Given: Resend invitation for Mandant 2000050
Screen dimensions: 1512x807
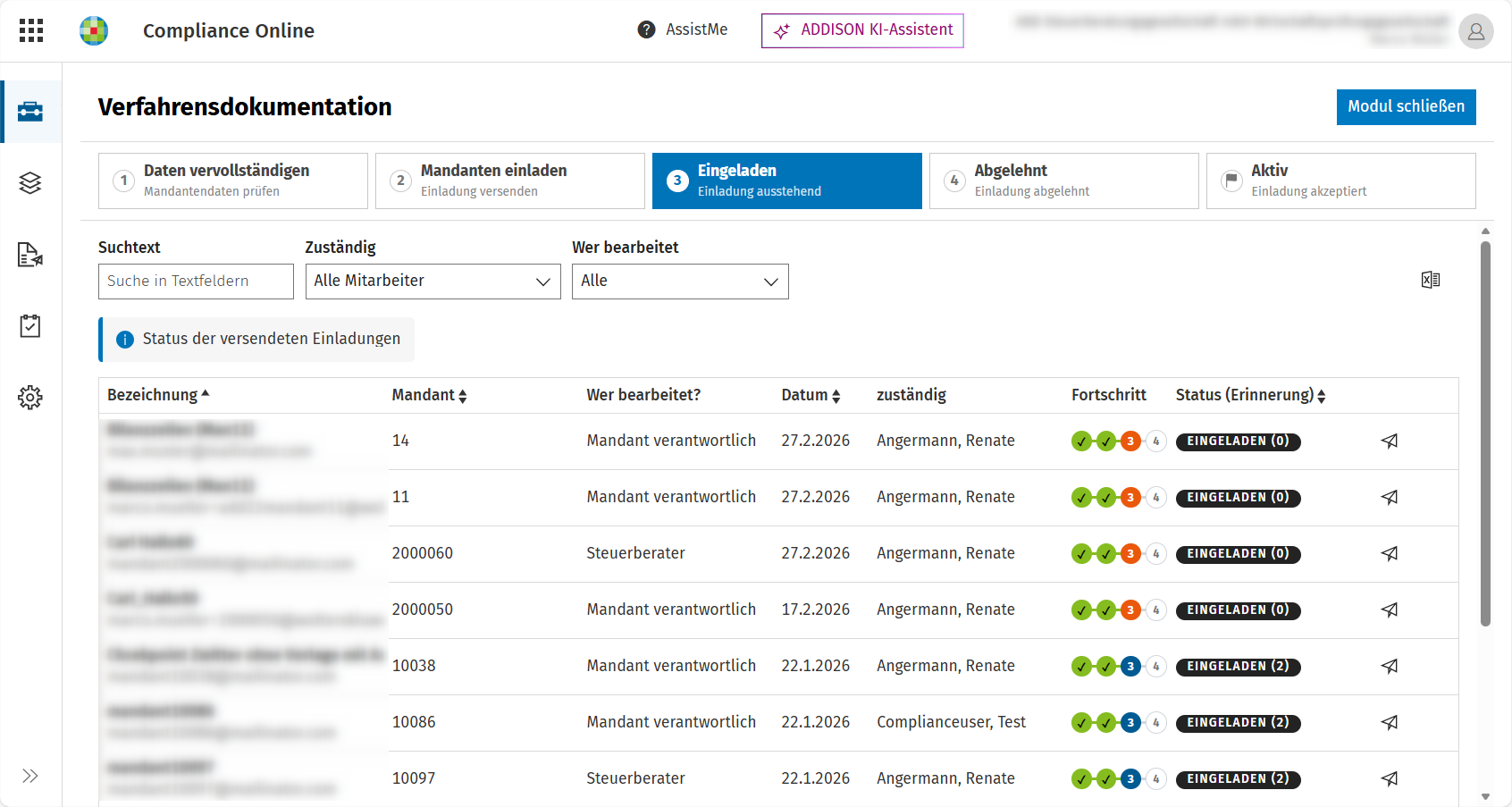Looking at the screenshot, I should point(1390,609).
